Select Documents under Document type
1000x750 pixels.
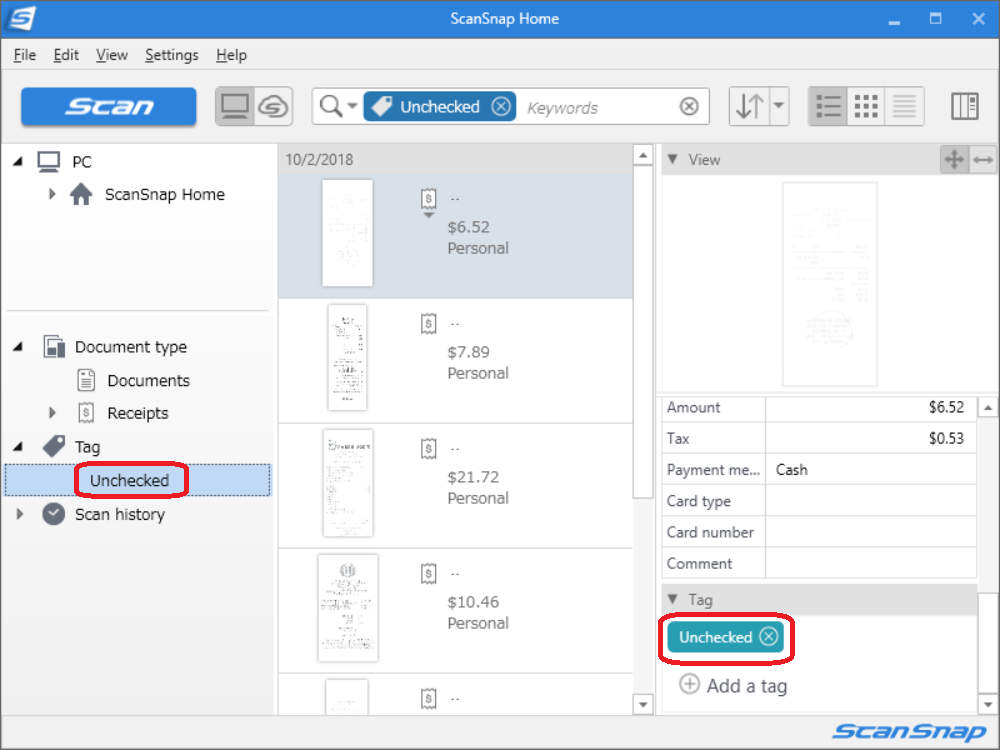[x=148, y=381]
